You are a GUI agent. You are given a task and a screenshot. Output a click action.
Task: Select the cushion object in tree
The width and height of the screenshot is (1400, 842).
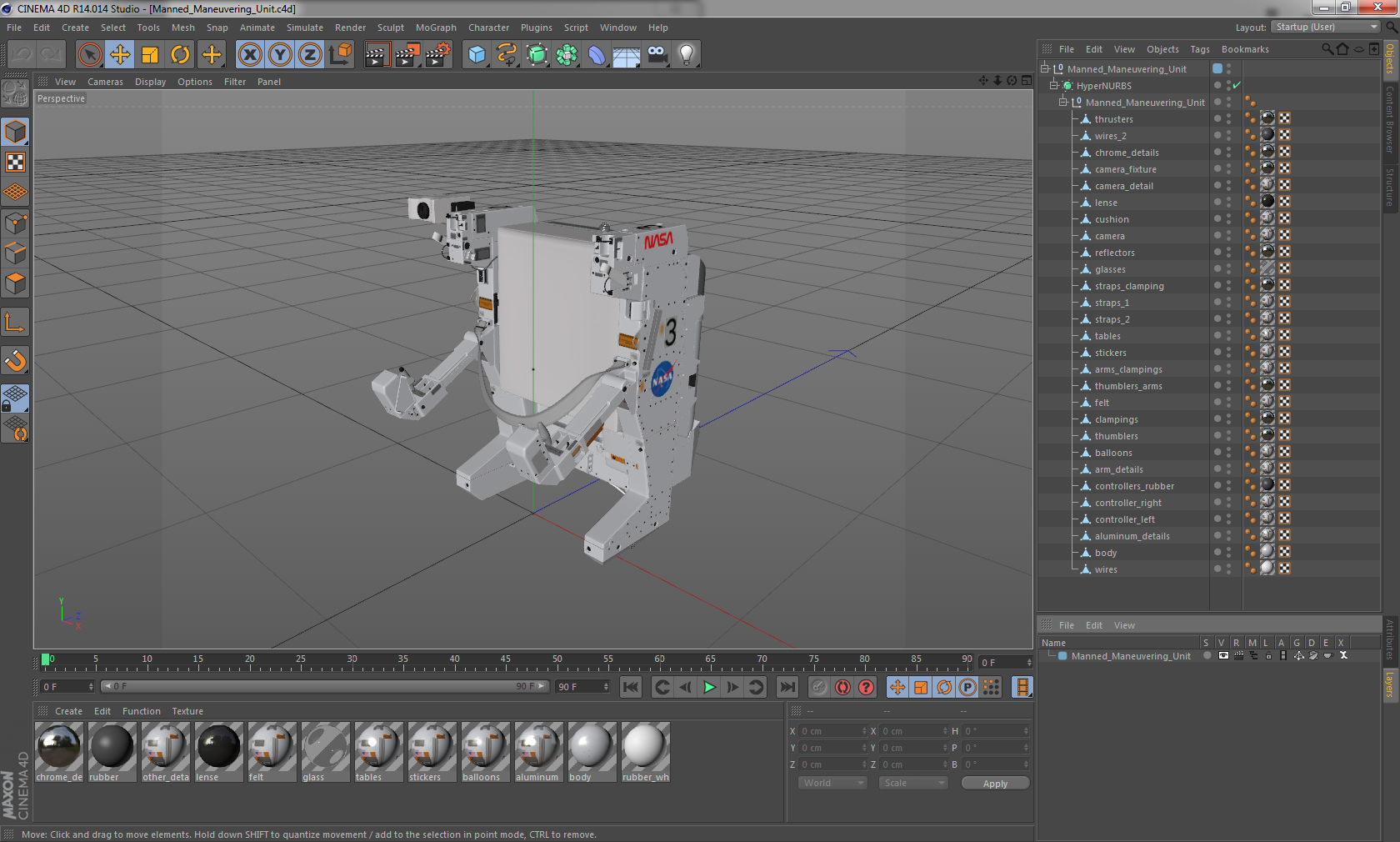tap(1112, 219)
